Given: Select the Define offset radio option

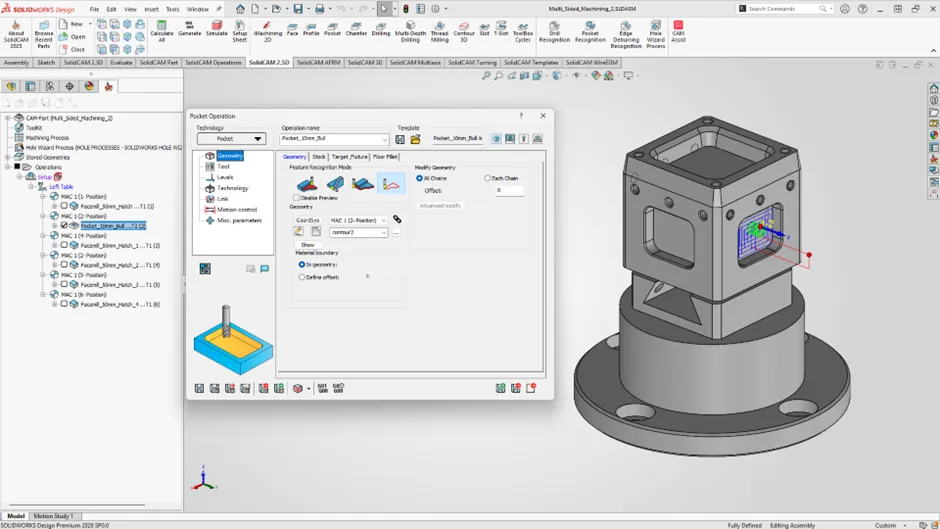Looking at the screenshot, I should pyautogui.click(x=302, y=277).
